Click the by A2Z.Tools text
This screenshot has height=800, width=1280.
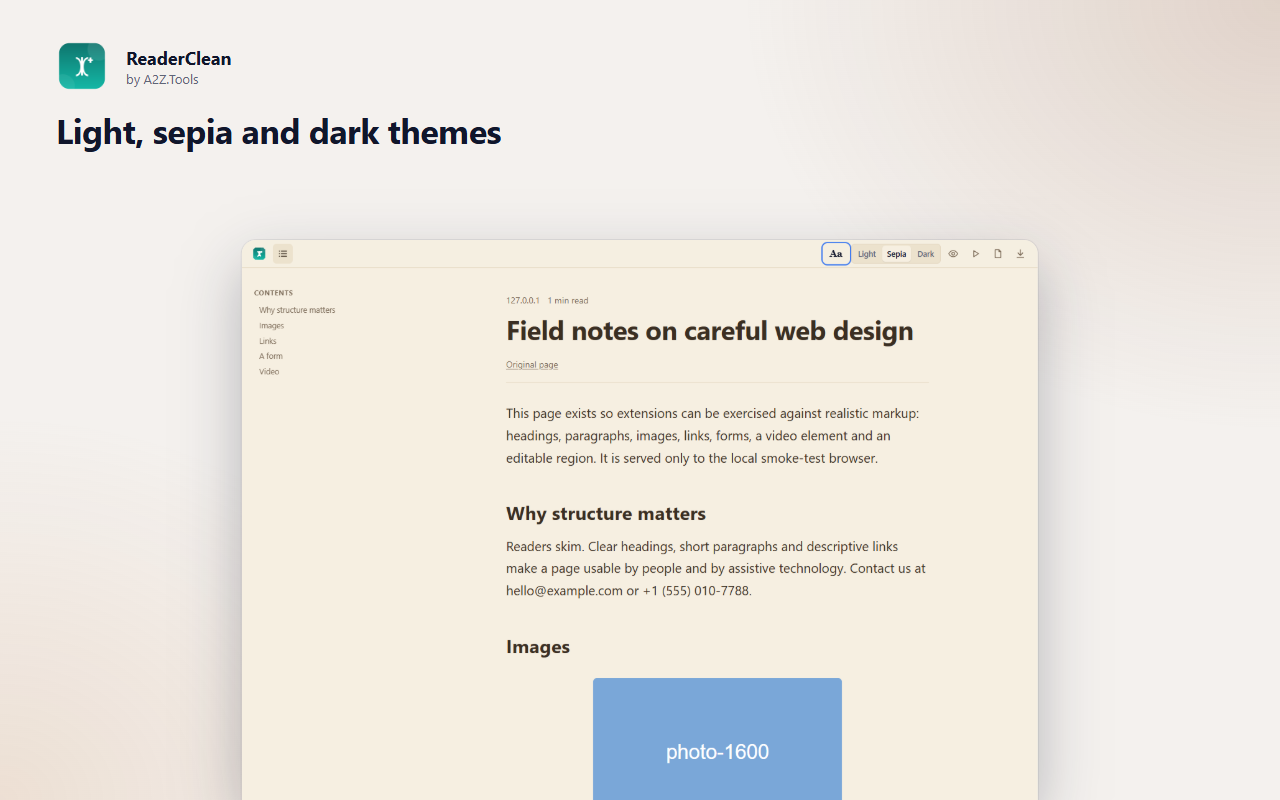162,80
